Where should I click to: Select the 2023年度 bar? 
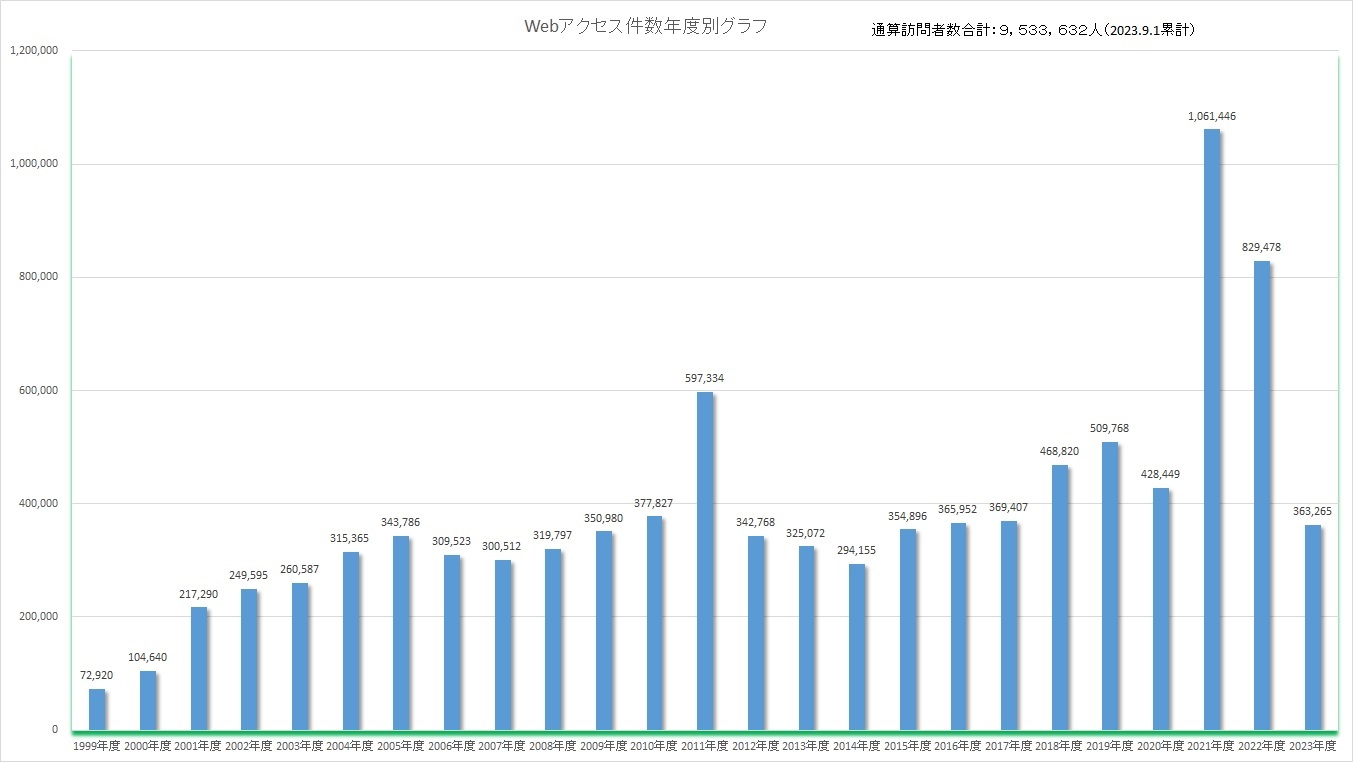[1312, 627]
